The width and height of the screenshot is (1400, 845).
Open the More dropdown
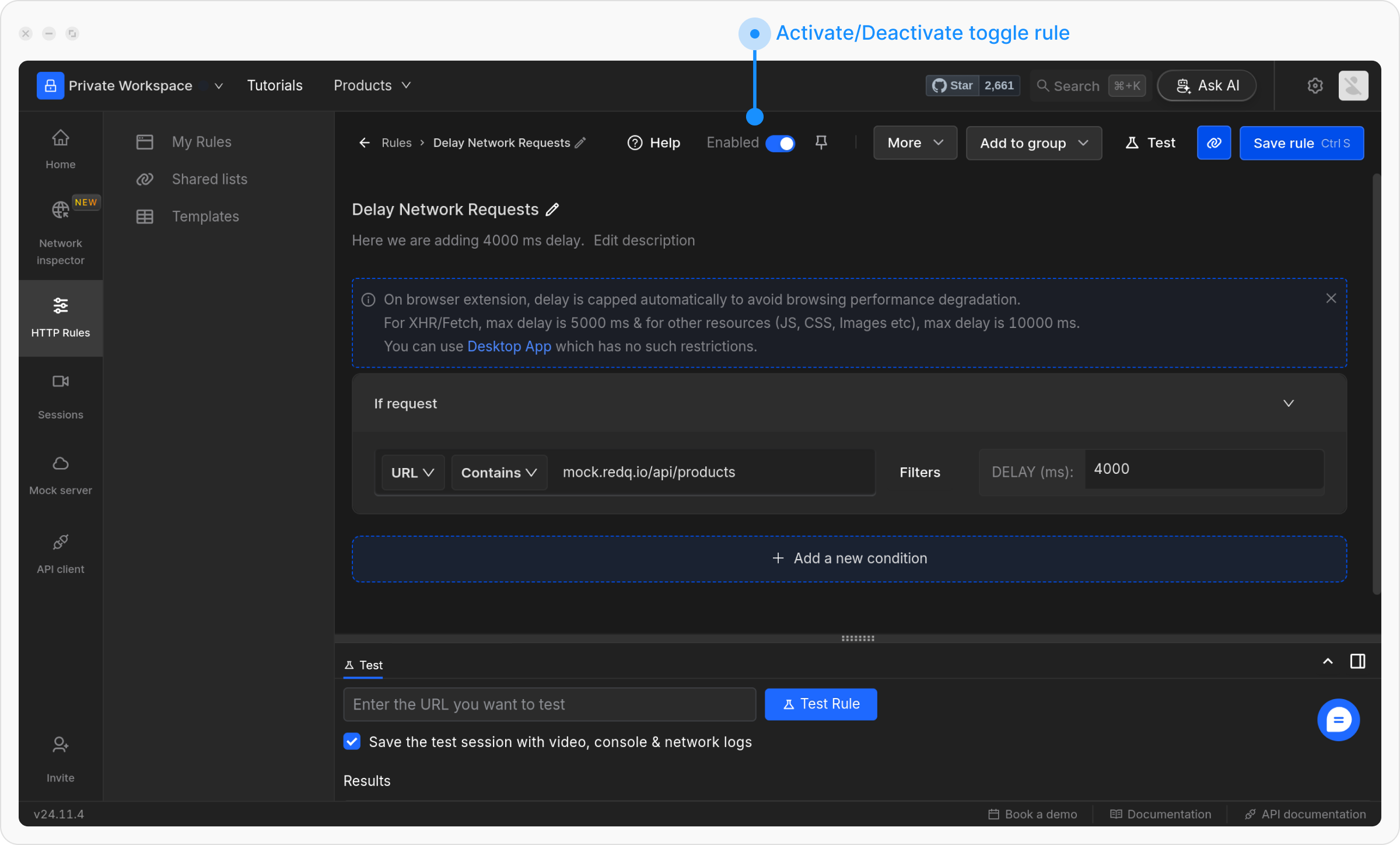coord(915,143)
